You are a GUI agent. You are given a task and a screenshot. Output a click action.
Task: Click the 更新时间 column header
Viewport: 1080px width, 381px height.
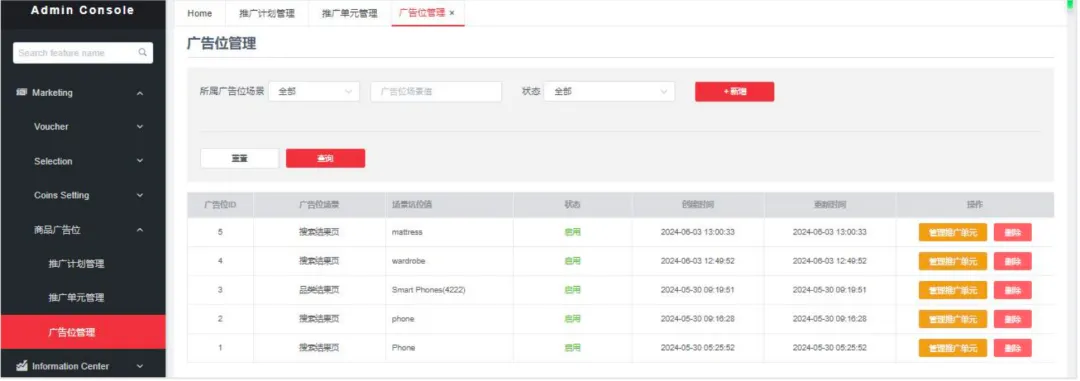click(x=830, y=205)
